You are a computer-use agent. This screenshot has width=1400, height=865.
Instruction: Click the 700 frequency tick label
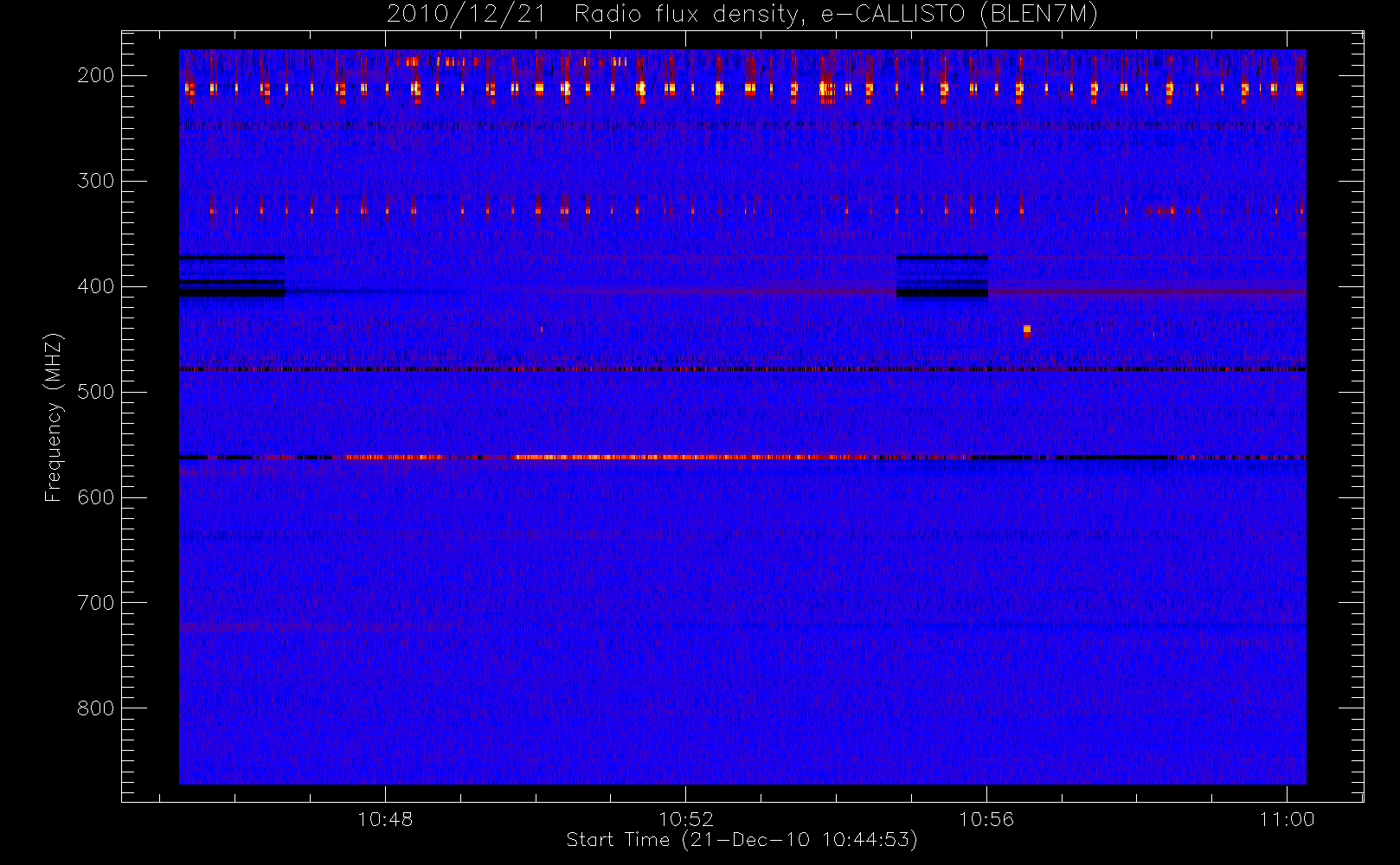[x=96, y=603]
